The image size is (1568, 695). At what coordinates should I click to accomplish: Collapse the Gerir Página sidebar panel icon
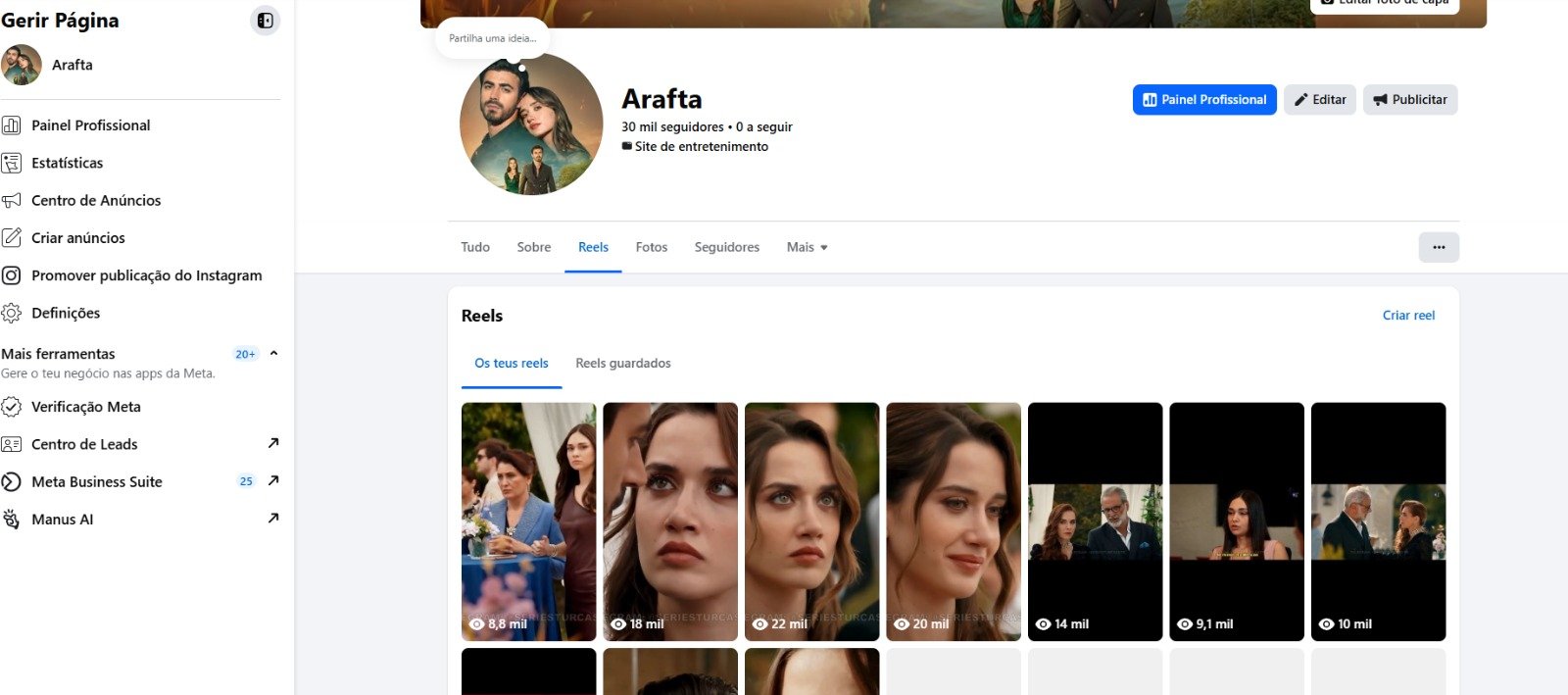tap(265, 21)
